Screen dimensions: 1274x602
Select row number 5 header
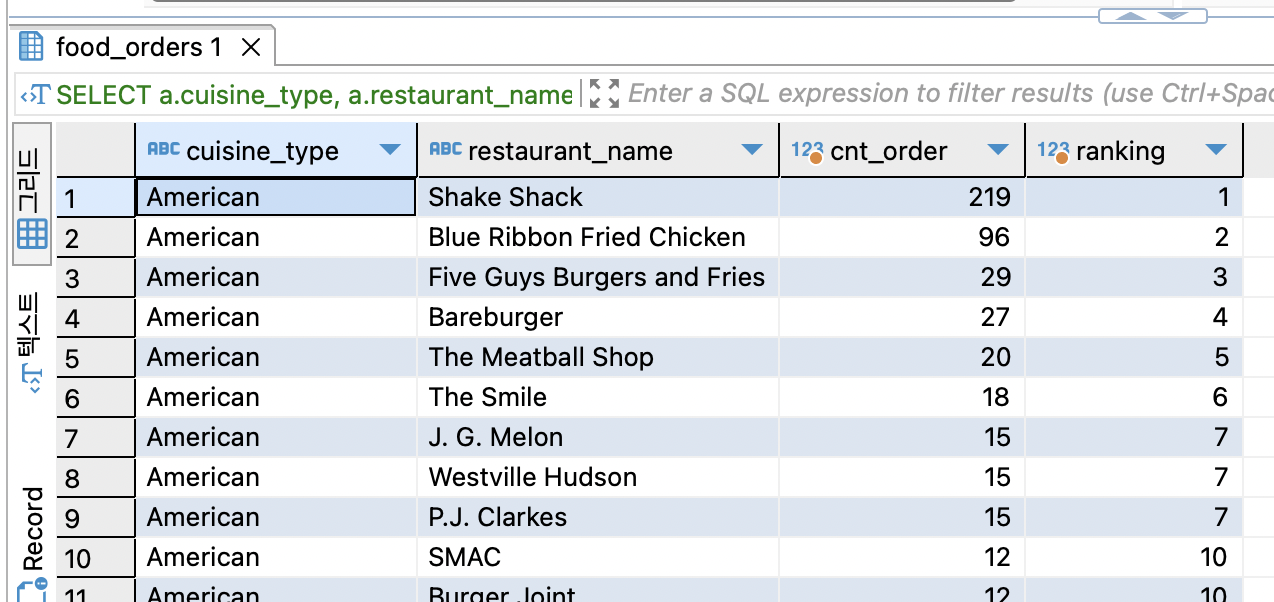click(96, 357)
